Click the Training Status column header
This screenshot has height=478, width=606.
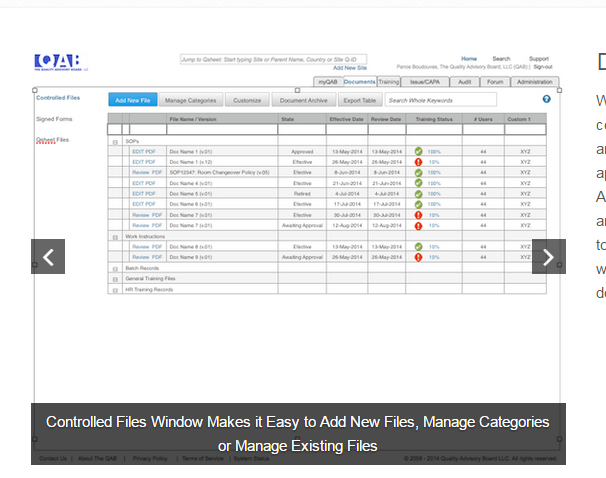(x=434, y=119)
